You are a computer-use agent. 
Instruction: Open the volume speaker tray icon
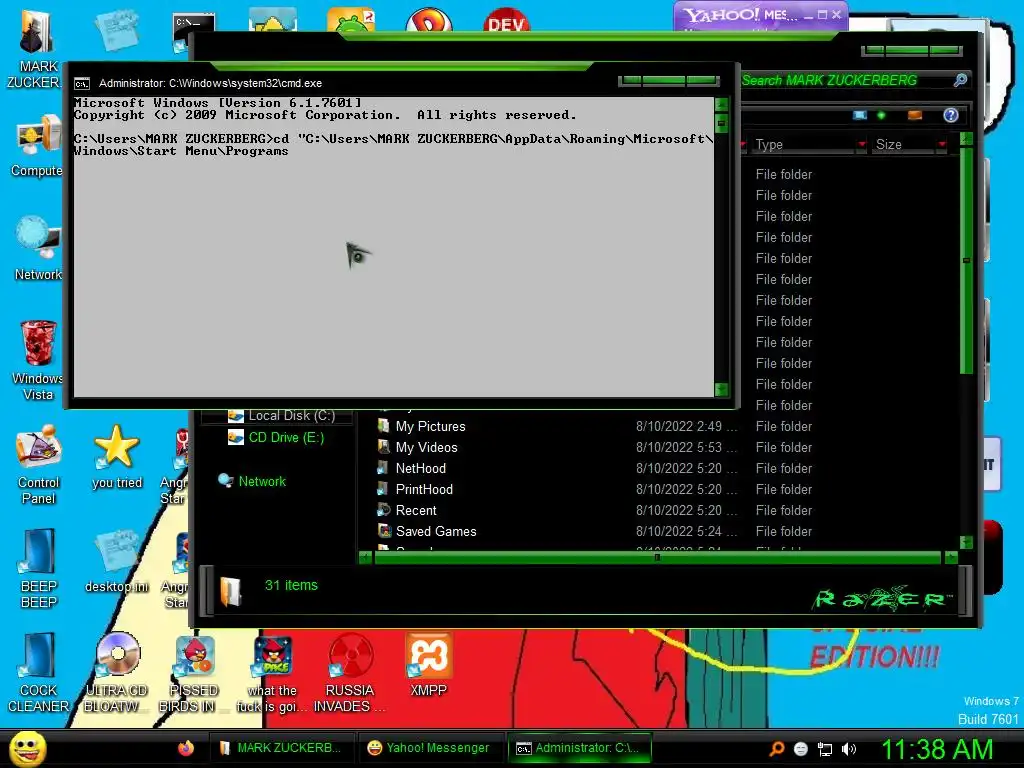point(849,749)
